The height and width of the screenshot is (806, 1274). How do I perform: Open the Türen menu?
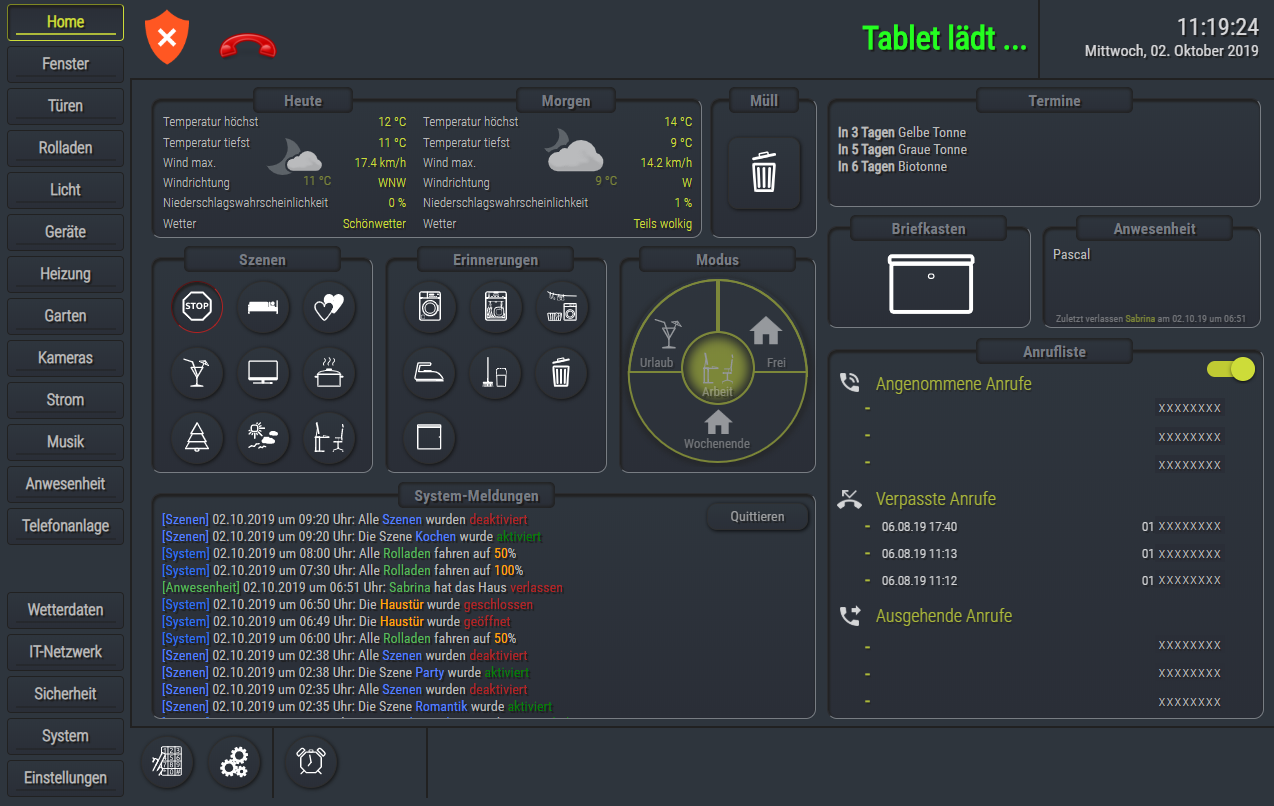(x=66, y=106)
